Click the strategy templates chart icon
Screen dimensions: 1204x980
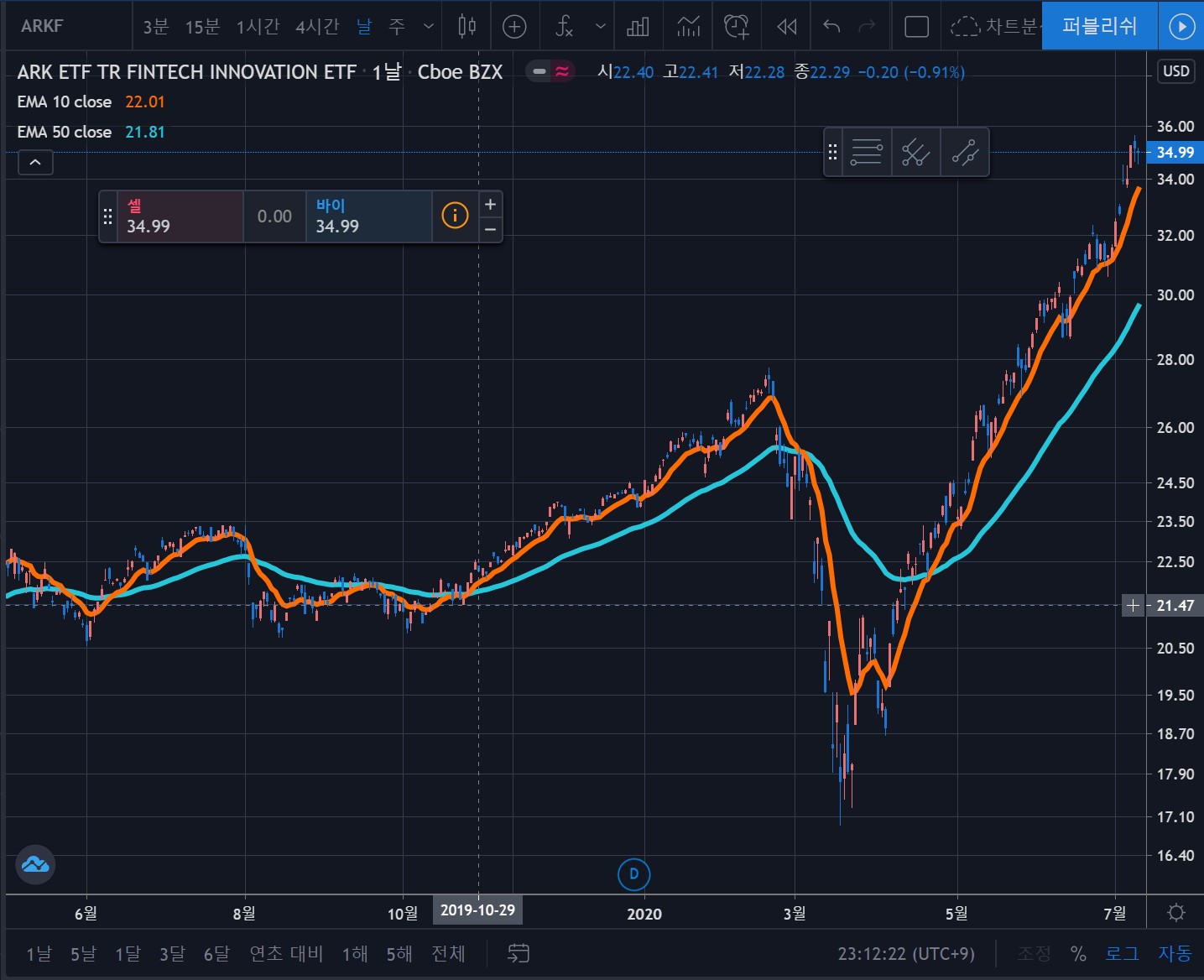point(688,27)
